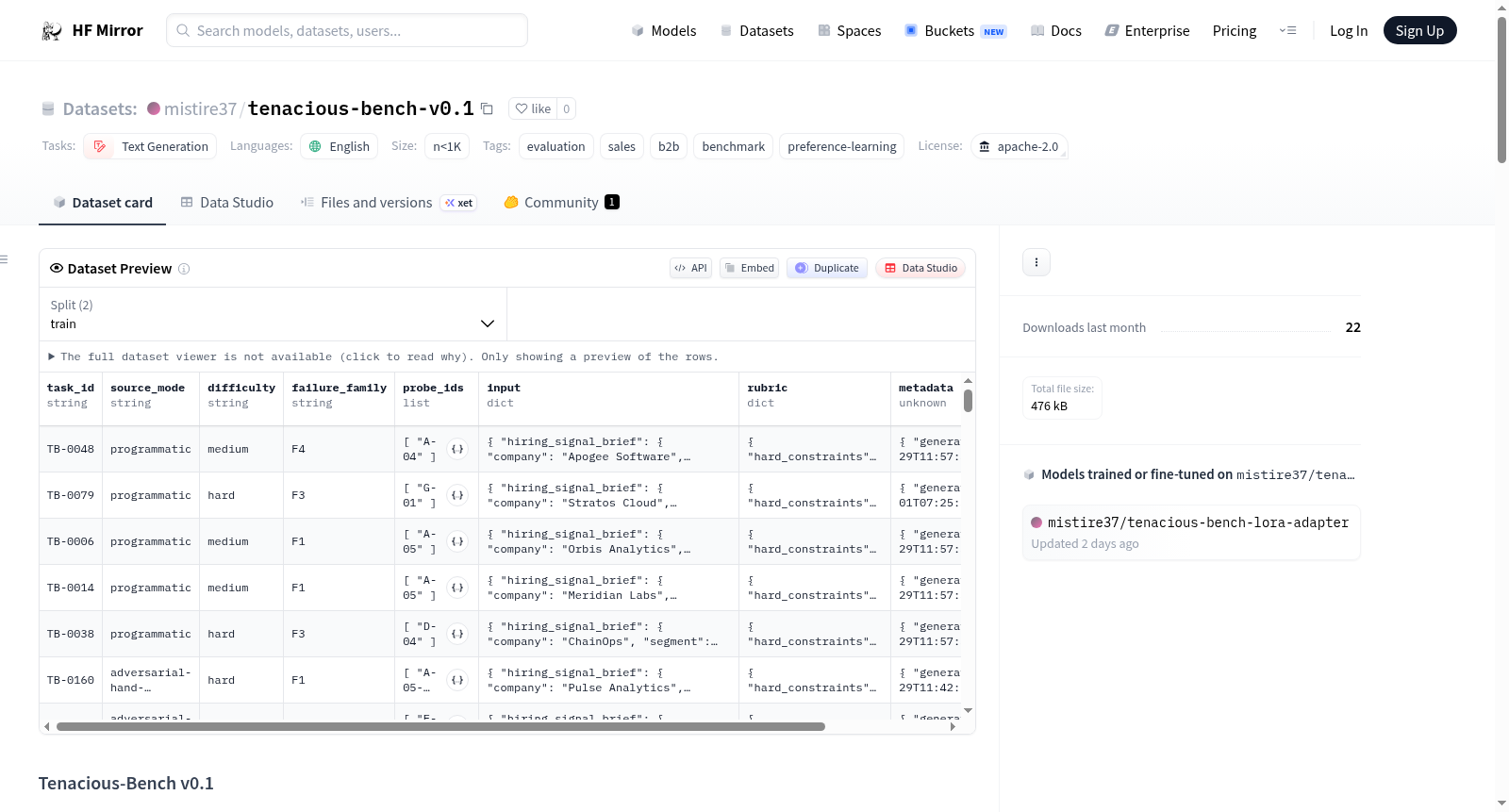Expand the JSON braces icon in row TB-0006
Viewport: 1509px width, 812px height.
[x=457, y=541]
